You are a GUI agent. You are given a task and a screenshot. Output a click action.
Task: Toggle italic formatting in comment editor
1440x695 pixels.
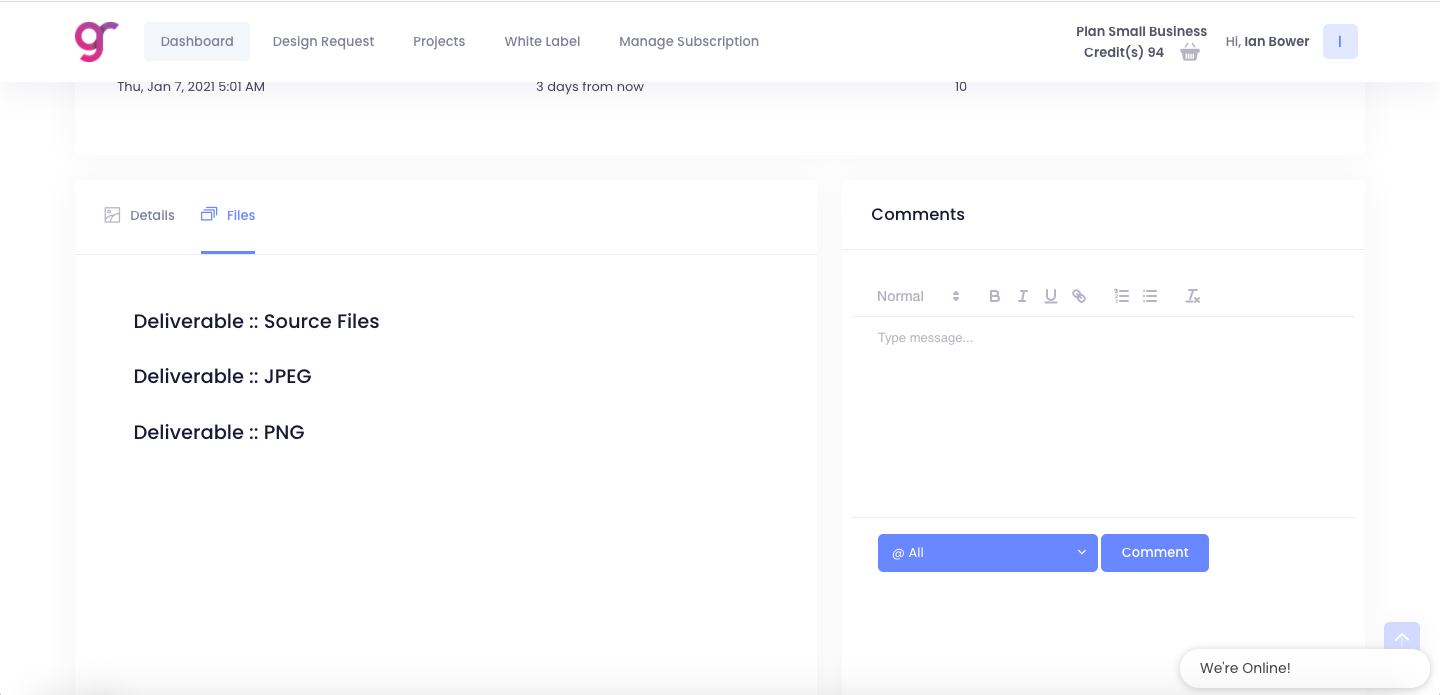[1022, 296]
